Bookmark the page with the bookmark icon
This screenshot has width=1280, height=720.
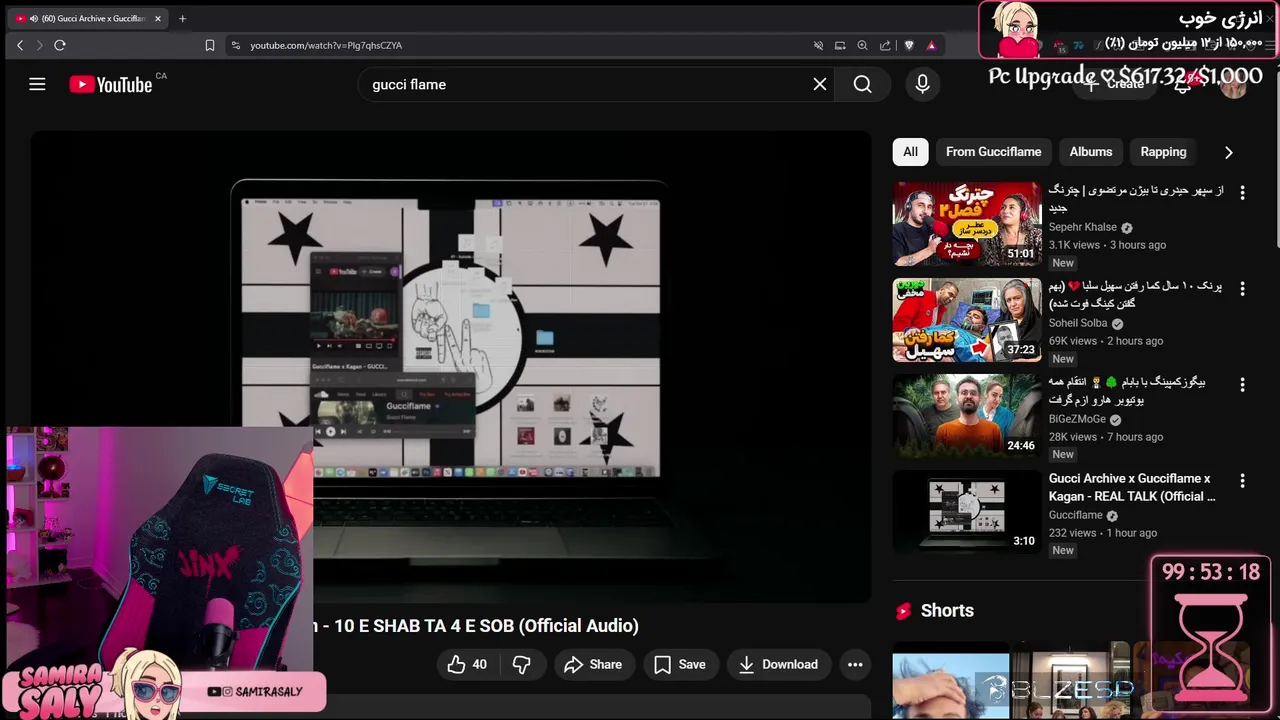coord(209,45)
